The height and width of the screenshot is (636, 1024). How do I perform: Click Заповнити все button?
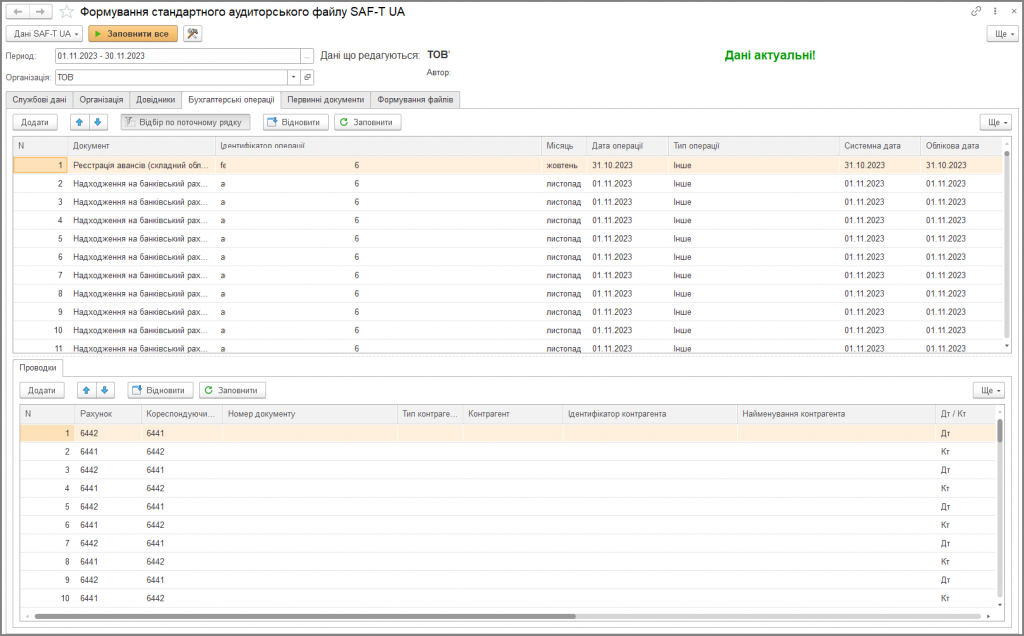pyautogui.click(x=133, y=33)
